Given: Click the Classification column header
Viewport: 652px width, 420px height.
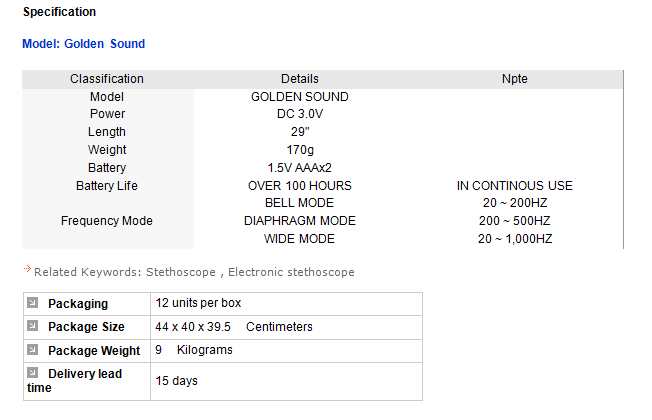Looking at the screenshot, I should [x=107, y=79].
